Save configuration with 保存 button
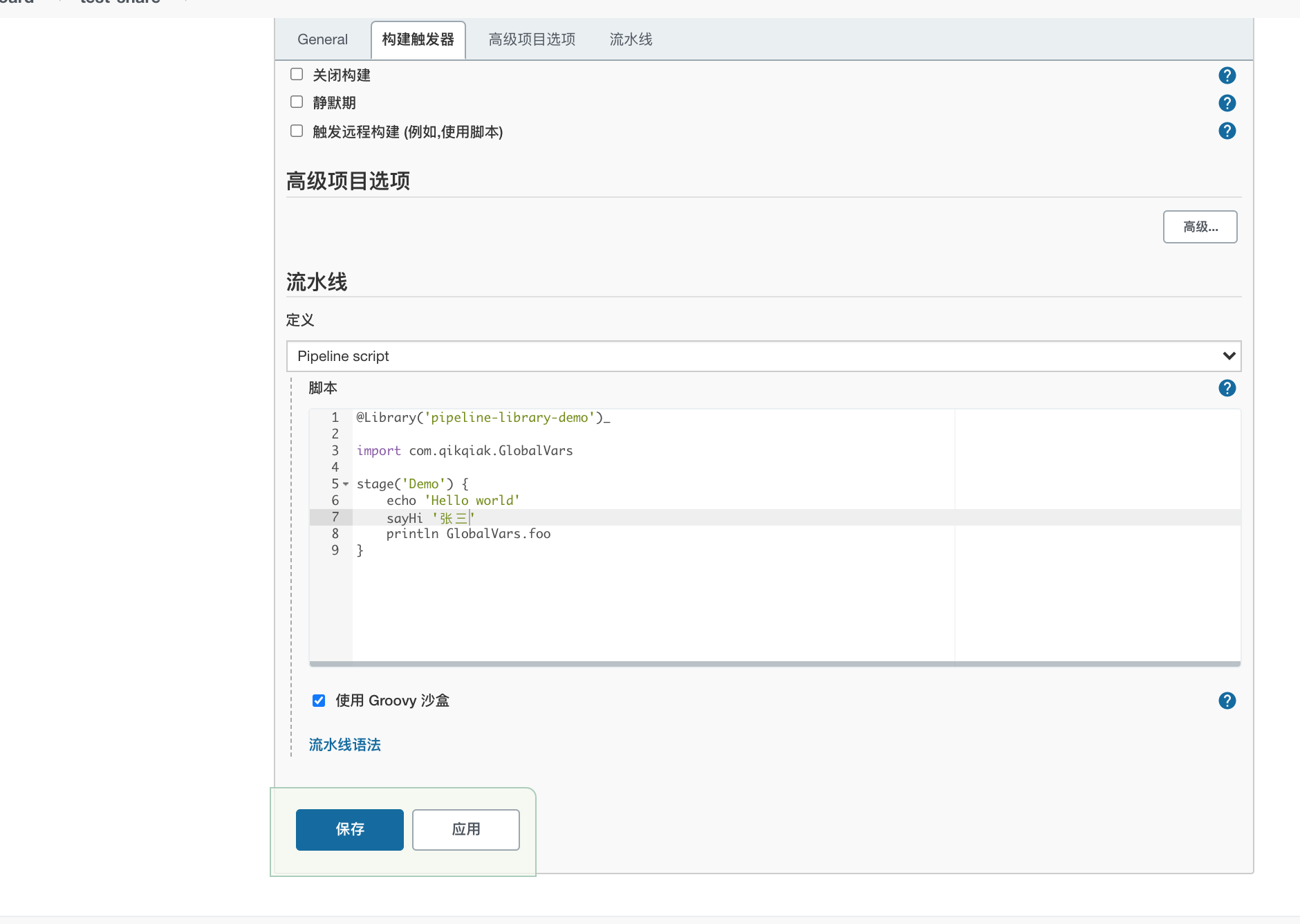The image size is (1300, 924). pyautogui.click(x=350, y=829)
